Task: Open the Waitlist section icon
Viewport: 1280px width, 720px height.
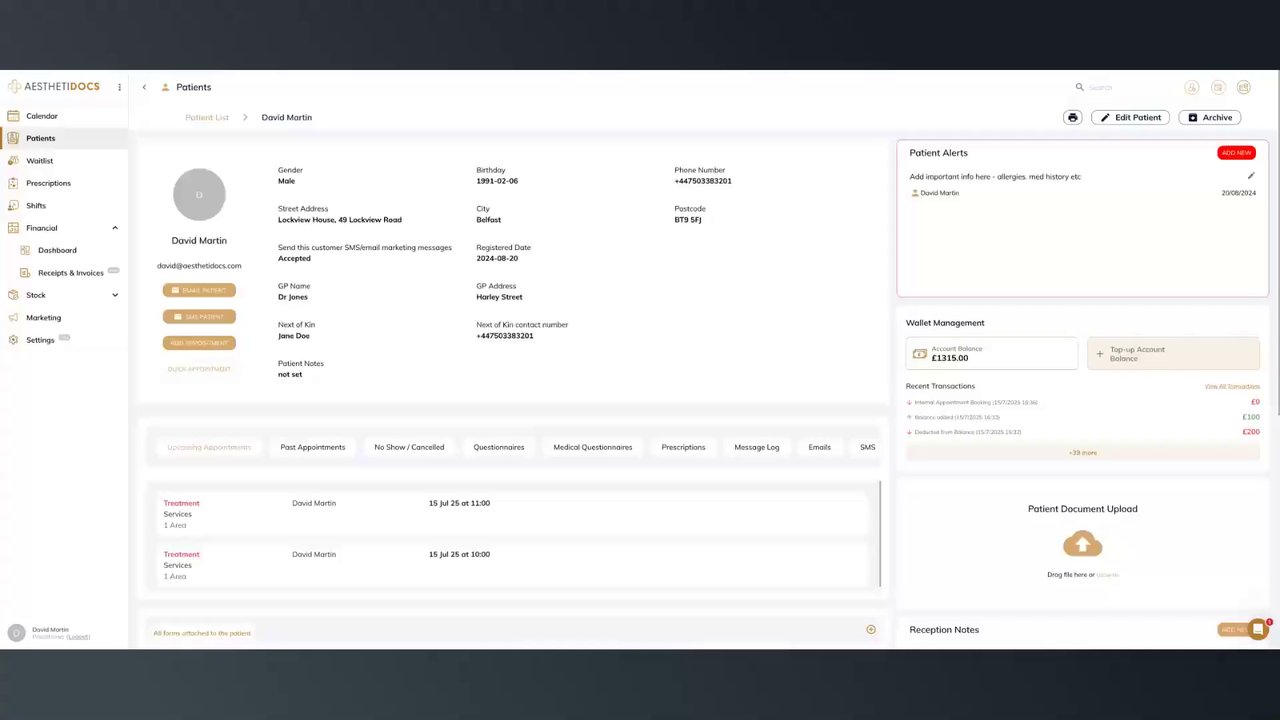Action: tap(13, 161)
